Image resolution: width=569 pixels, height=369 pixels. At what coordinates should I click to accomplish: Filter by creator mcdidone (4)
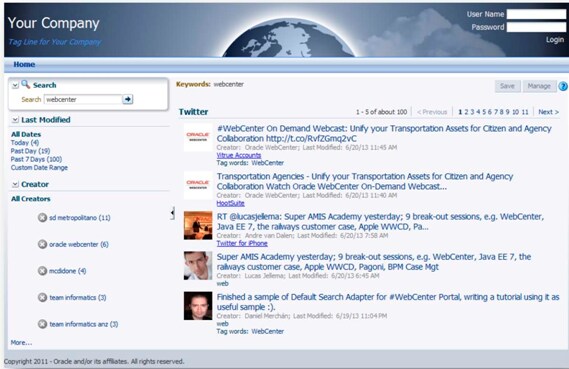pos(67,271)
